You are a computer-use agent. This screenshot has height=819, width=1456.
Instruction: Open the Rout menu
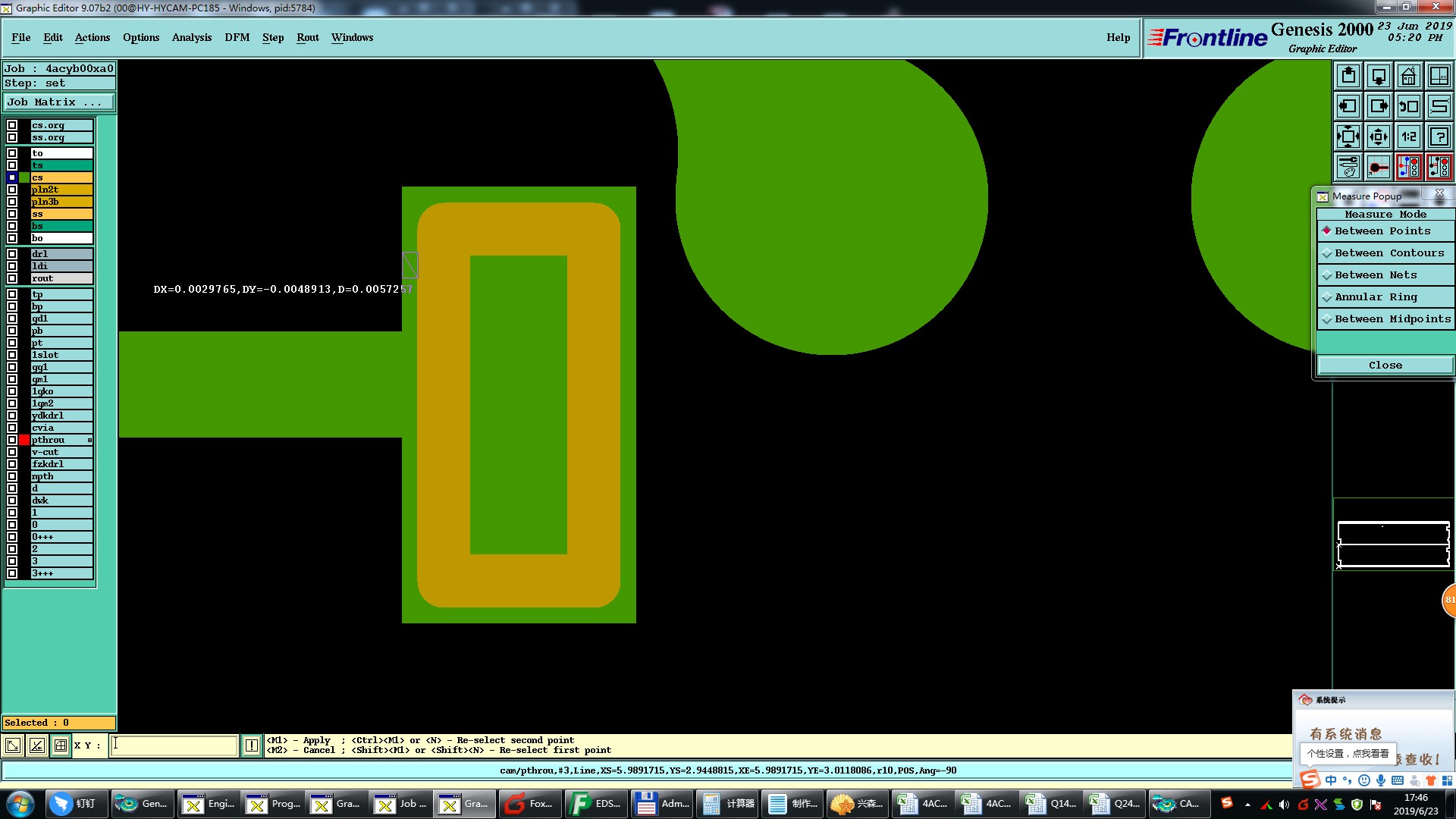coord(307,37)
